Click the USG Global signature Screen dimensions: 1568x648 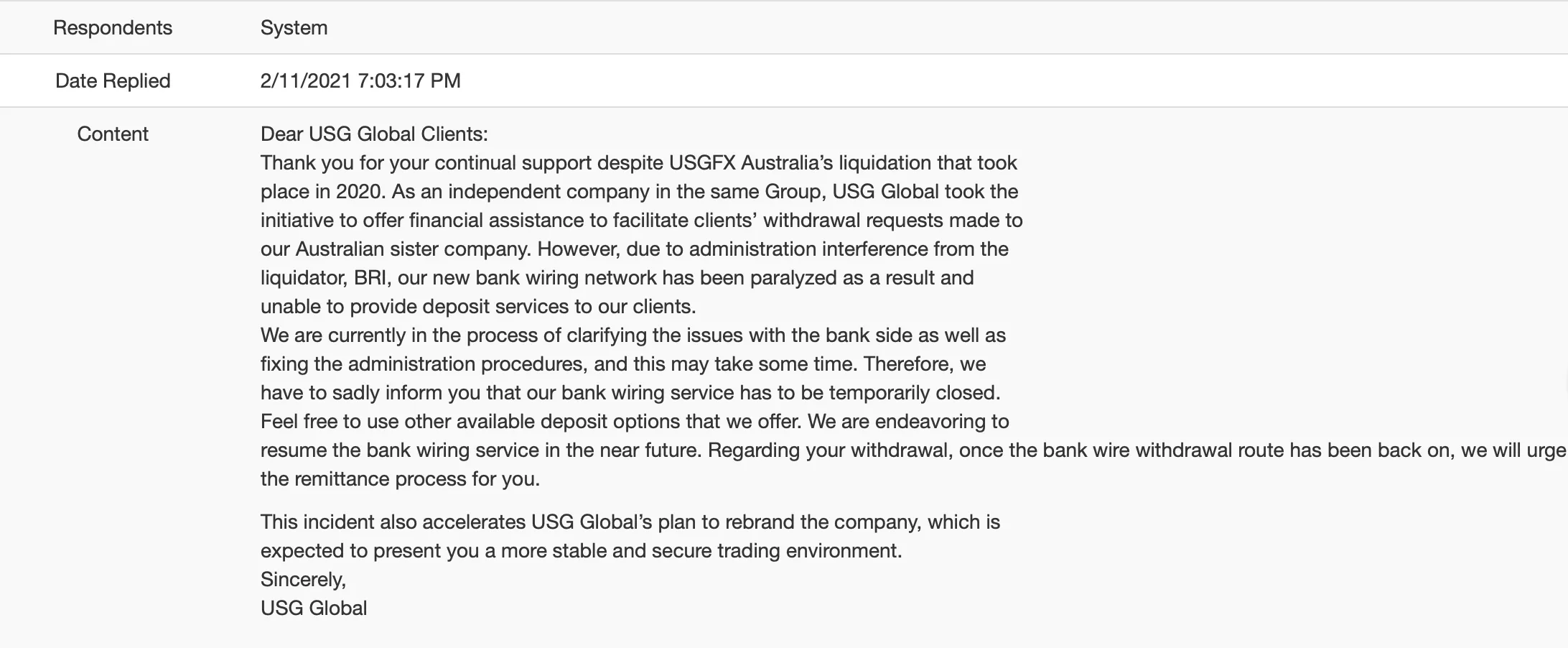[x=314, y=608]
